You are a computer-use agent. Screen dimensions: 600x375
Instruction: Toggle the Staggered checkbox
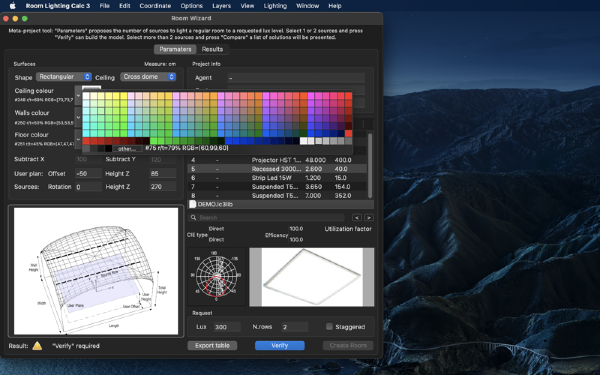click(x=329, y=326)
